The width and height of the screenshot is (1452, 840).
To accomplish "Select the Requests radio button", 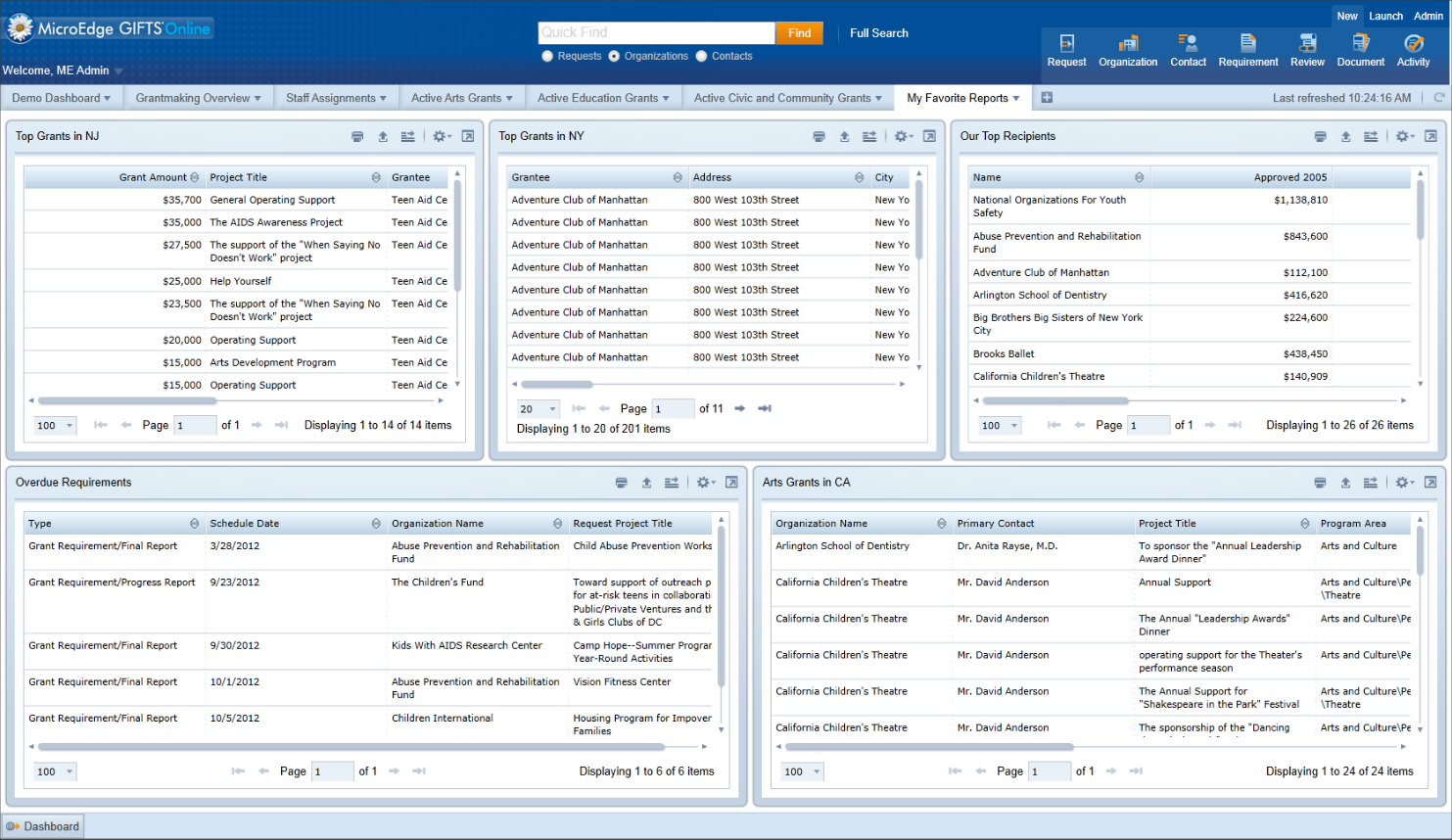I will (547, 57).
